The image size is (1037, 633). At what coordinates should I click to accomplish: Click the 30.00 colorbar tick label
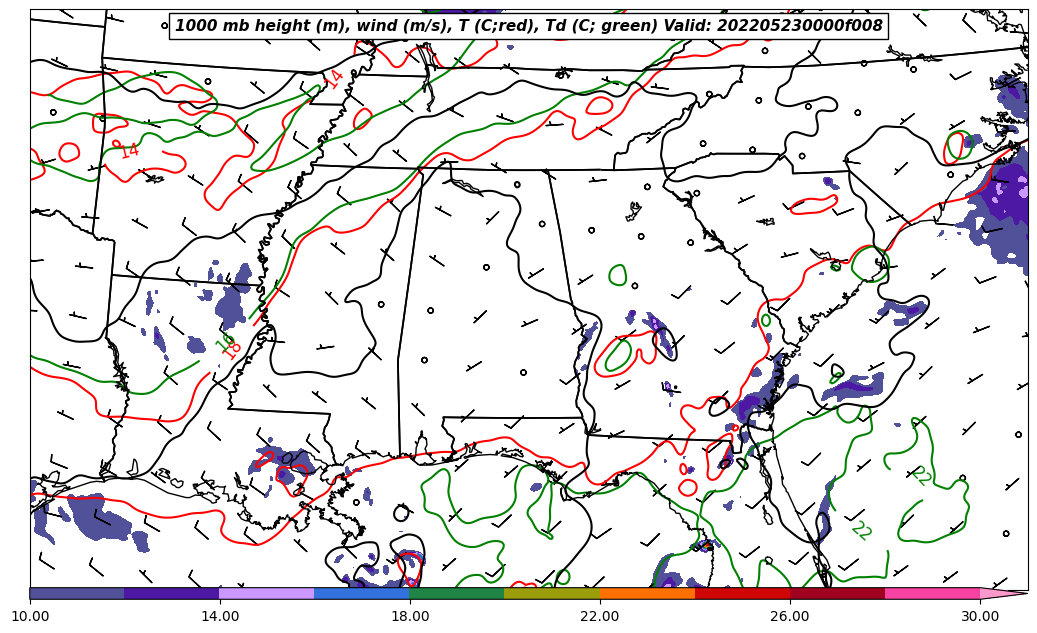click(x=980, y=616)
